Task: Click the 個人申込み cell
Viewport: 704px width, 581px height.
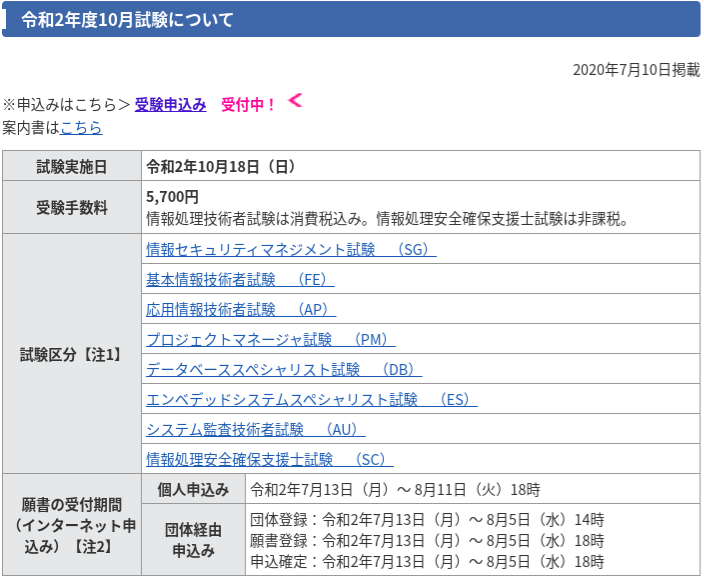Action: [x=194, y=489]
